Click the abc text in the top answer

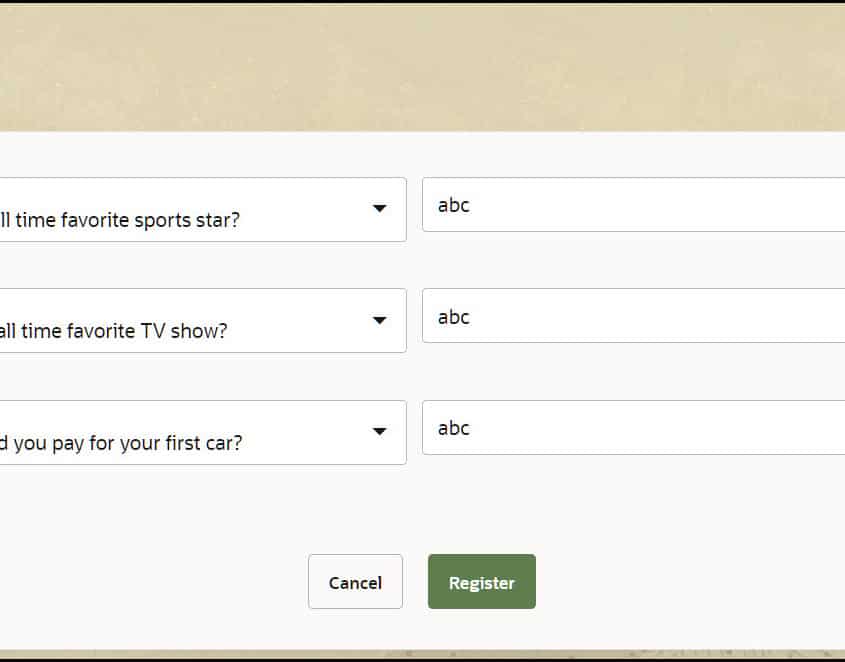452,205
